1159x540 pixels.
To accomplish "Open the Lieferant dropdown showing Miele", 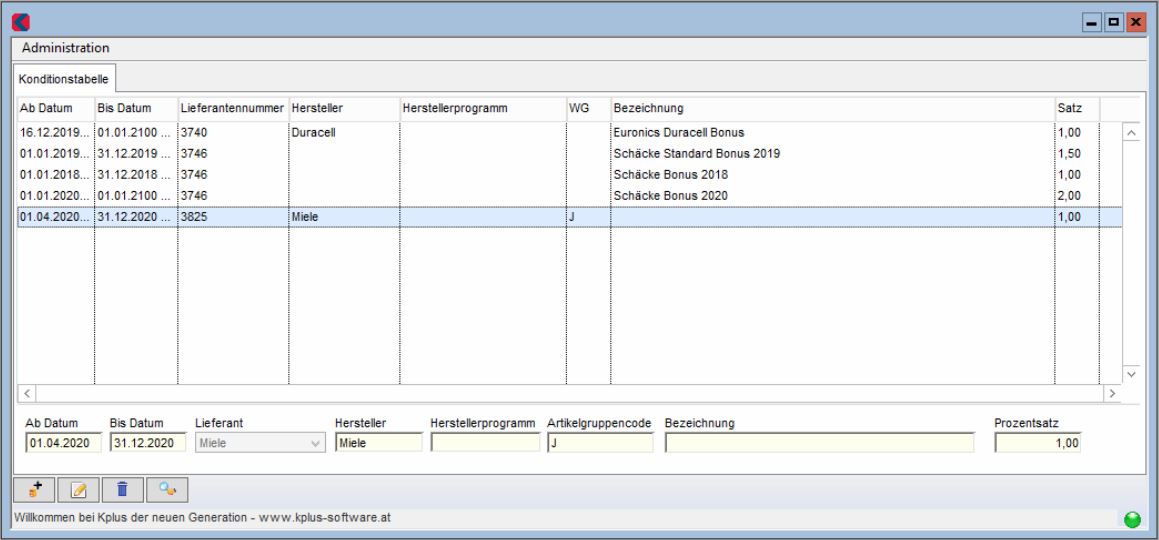I will (x=260, y=443).
